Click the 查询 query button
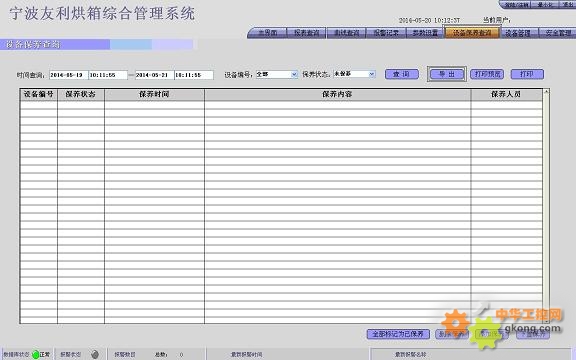The image size is (576, 360). [402, 74]
